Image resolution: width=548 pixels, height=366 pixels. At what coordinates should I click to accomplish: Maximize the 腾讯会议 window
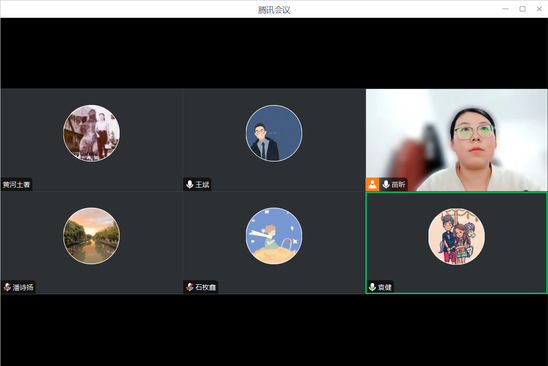(522, 9)
